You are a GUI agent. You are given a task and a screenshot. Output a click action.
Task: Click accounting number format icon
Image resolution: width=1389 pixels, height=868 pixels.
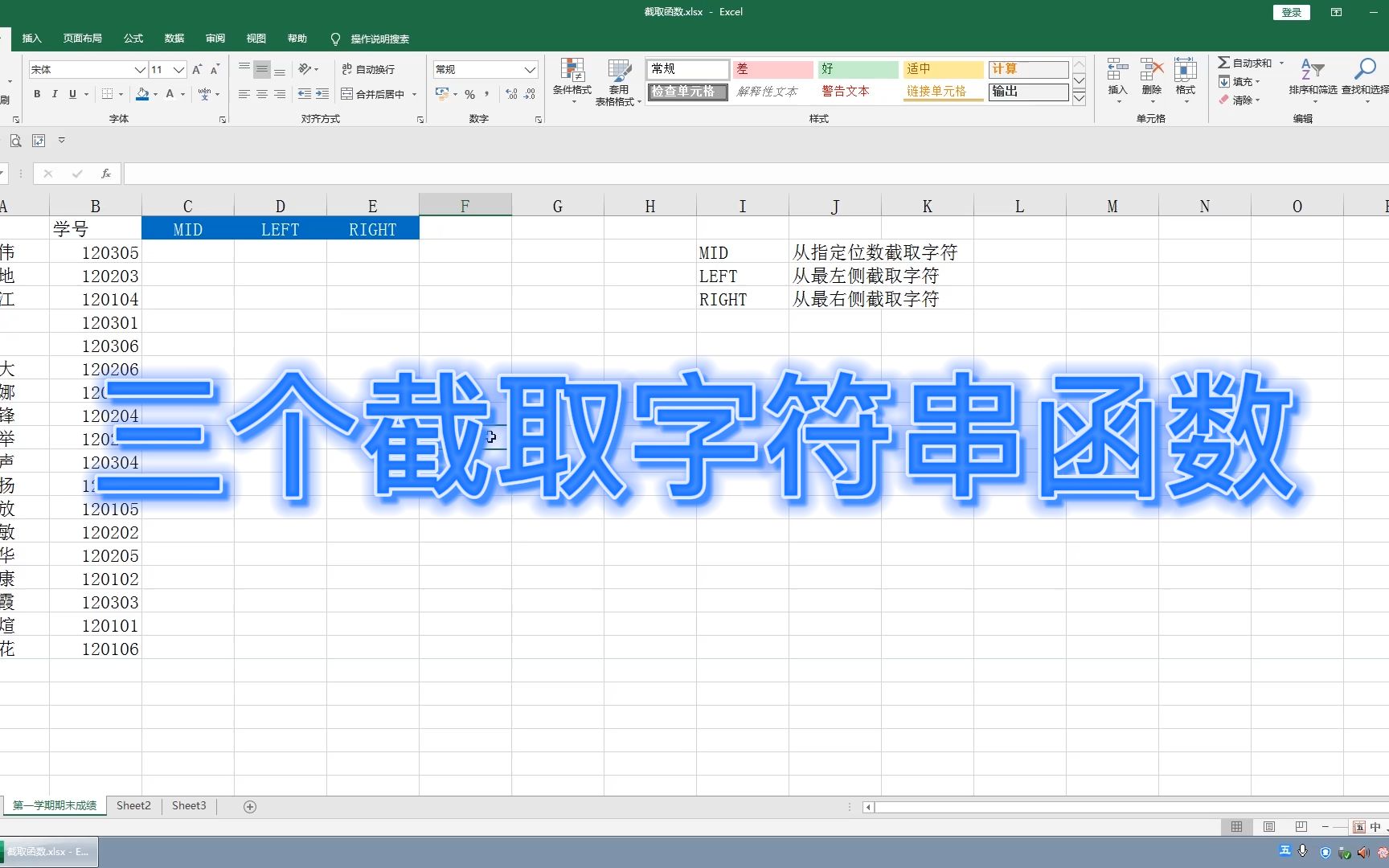(x=442, y=94)
